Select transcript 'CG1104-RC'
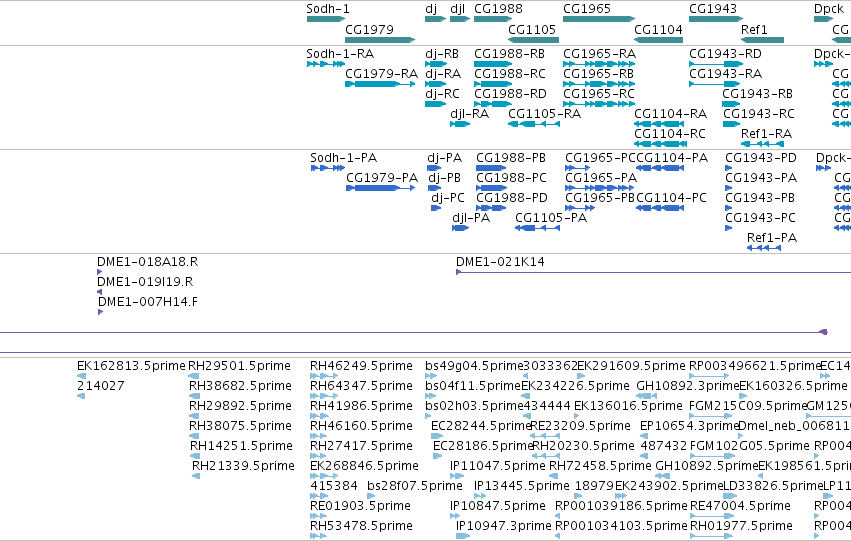This screenshot has width=851, height=541. [670, 134]
